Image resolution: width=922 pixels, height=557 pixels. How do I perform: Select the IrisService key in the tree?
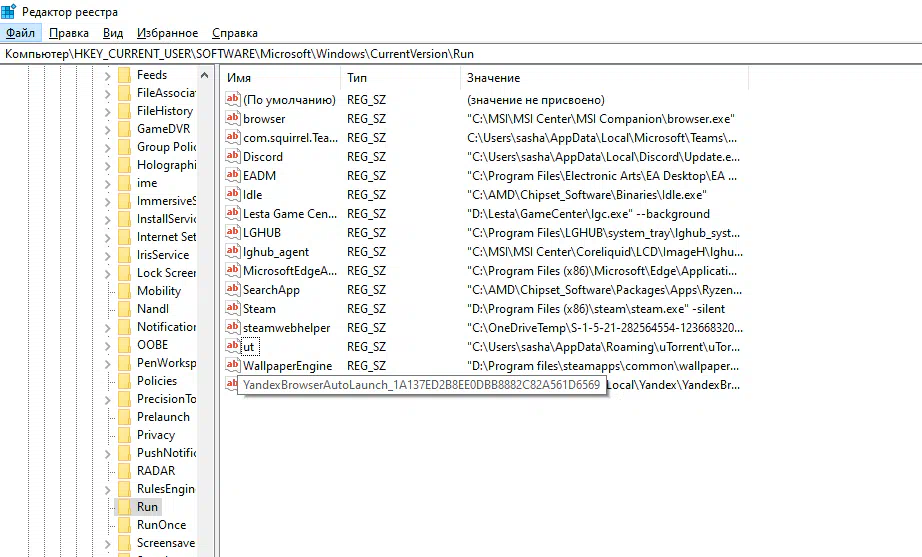click(x=163, y=255)
